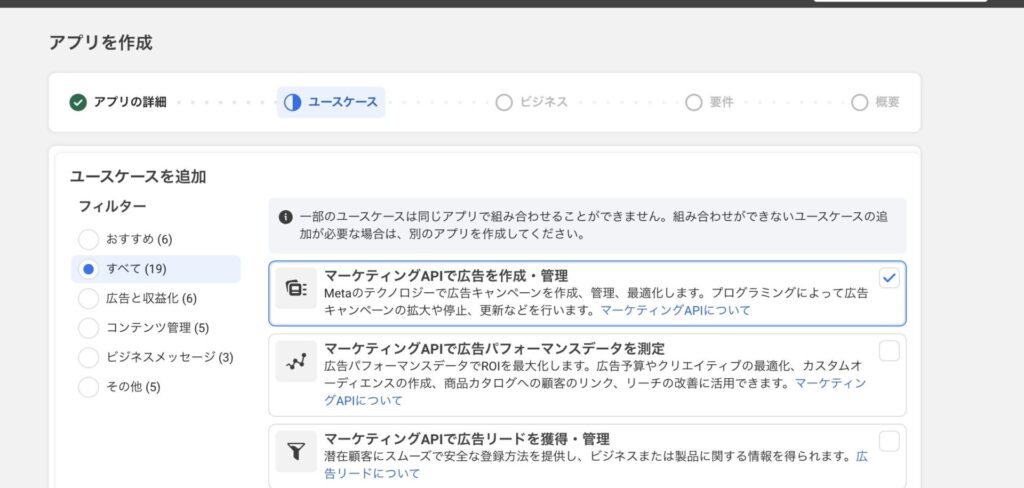This screenshot has height=488, width=1024.
Task: Check the 広告パフォーマンスデータを測定 checkbox
Action: 889,351
